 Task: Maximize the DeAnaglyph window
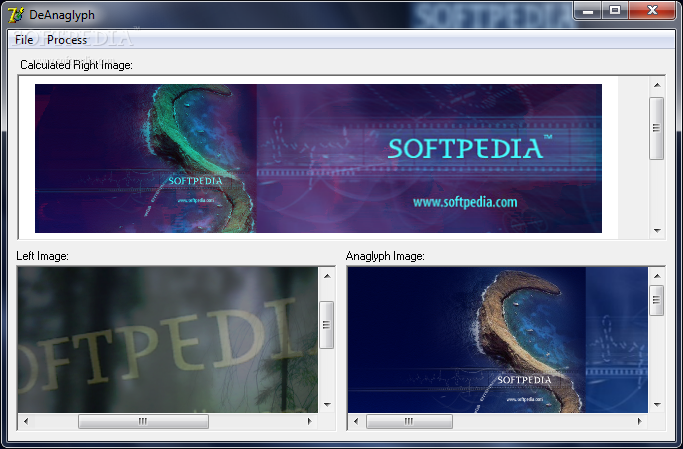[x=615, y=11]
